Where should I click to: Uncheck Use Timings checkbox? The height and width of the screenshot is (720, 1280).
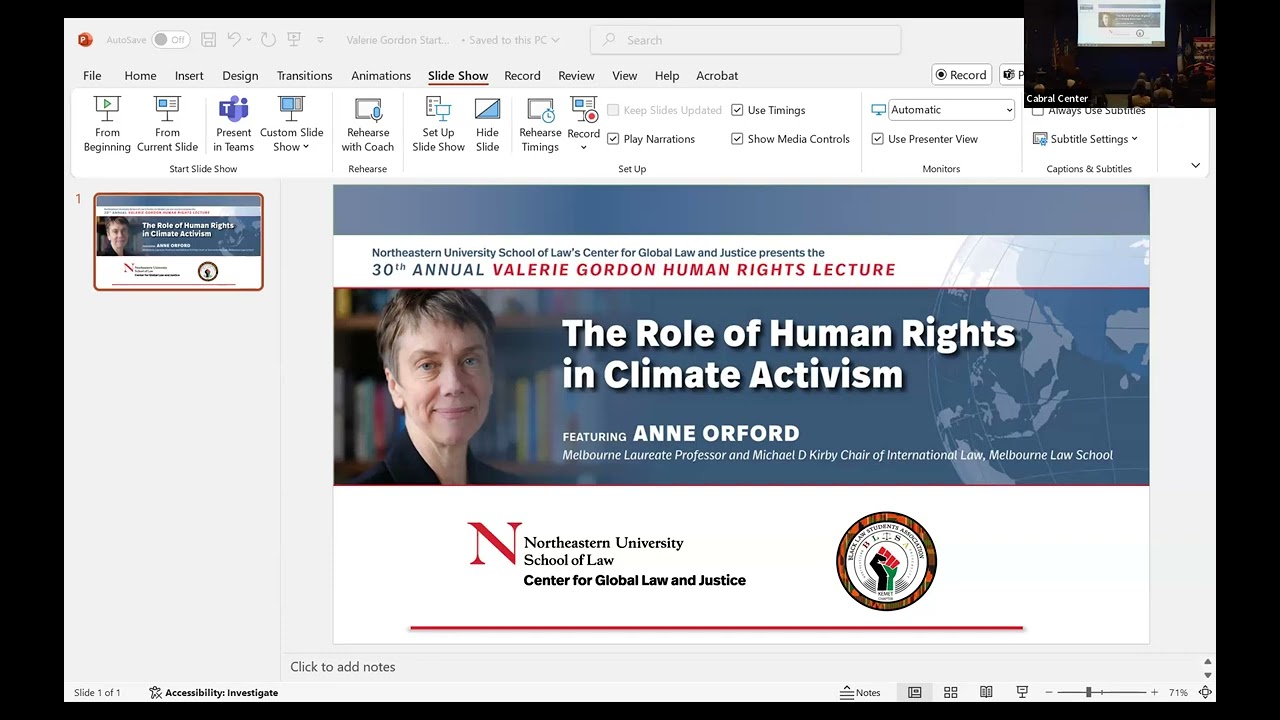click(737, 110)
